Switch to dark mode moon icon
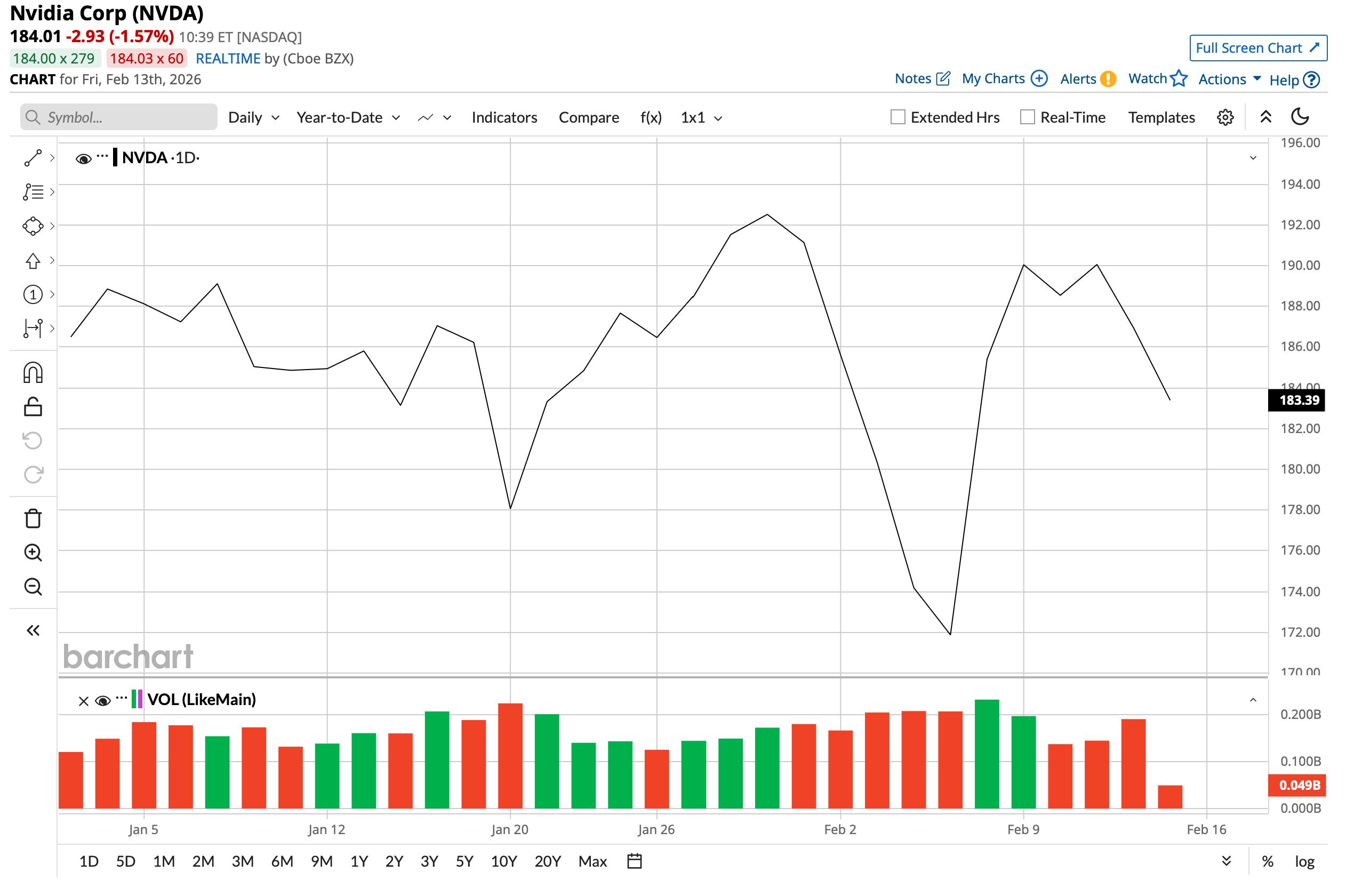Image resolution: width=1346 pixels, height=896 pixels. coord(1300,117)
